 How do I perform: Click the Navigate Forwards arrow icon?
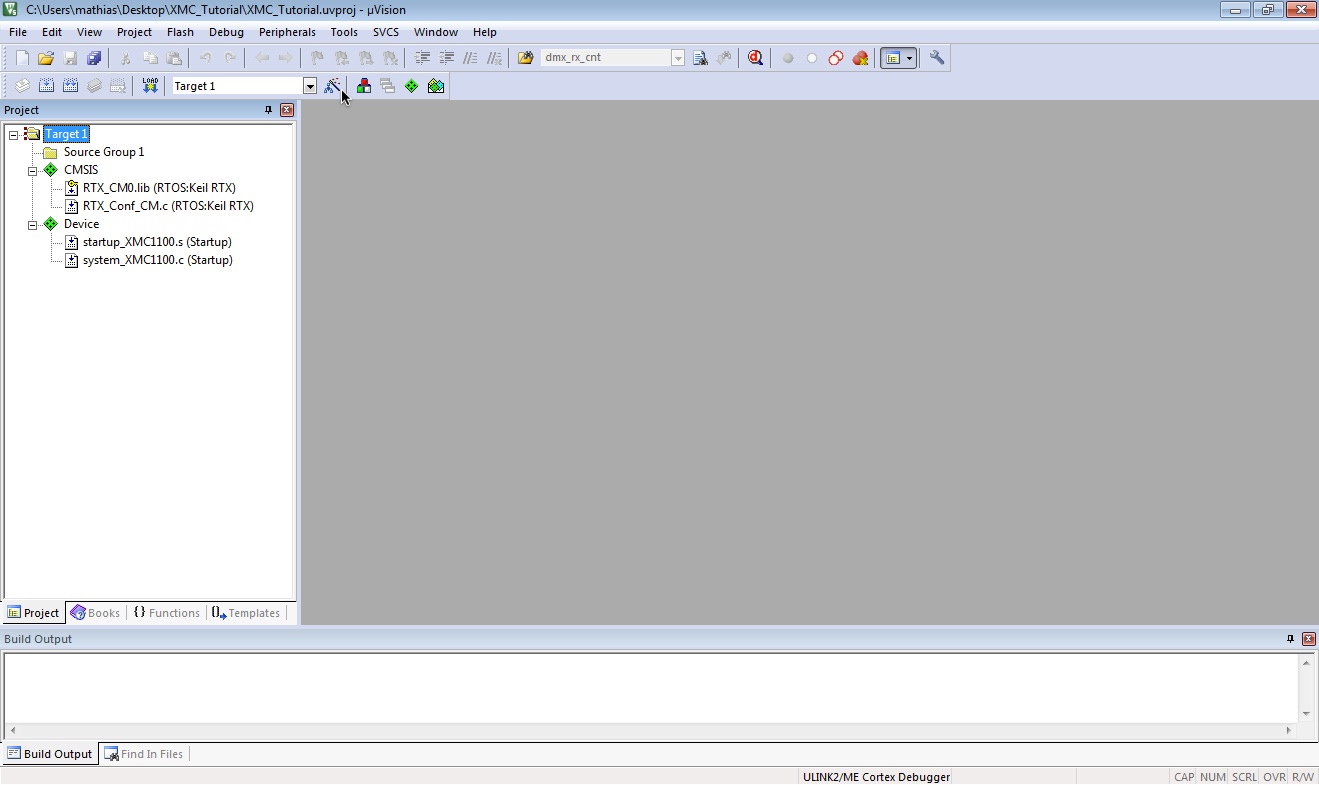point(286,58)
